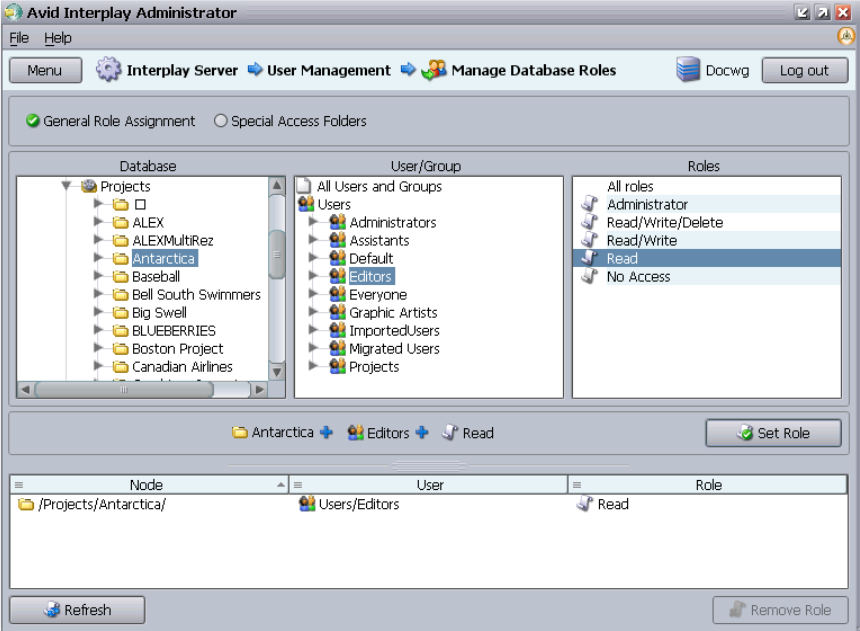The height and width of the screenshot is (631, 860).
Task: Click the Interplay Server gear icon
Action: click(x=109, y=70)
